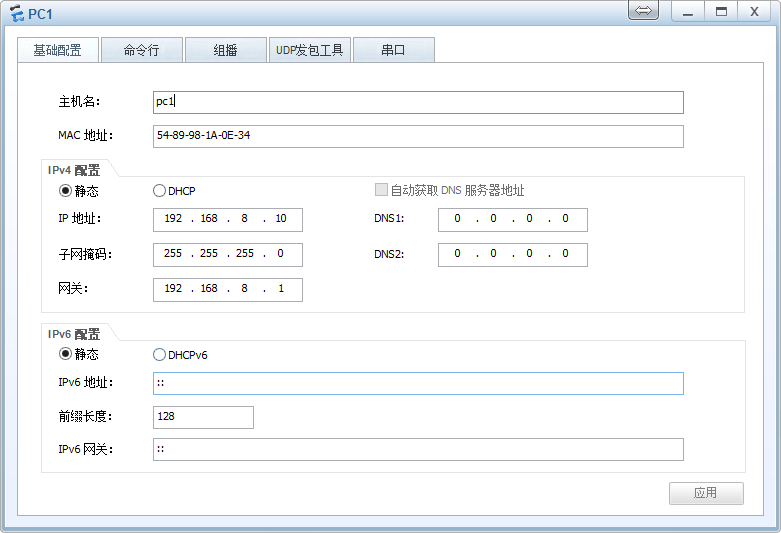
Task: Switch to the UDP发包工具 tab
Action: coord(310,50)
